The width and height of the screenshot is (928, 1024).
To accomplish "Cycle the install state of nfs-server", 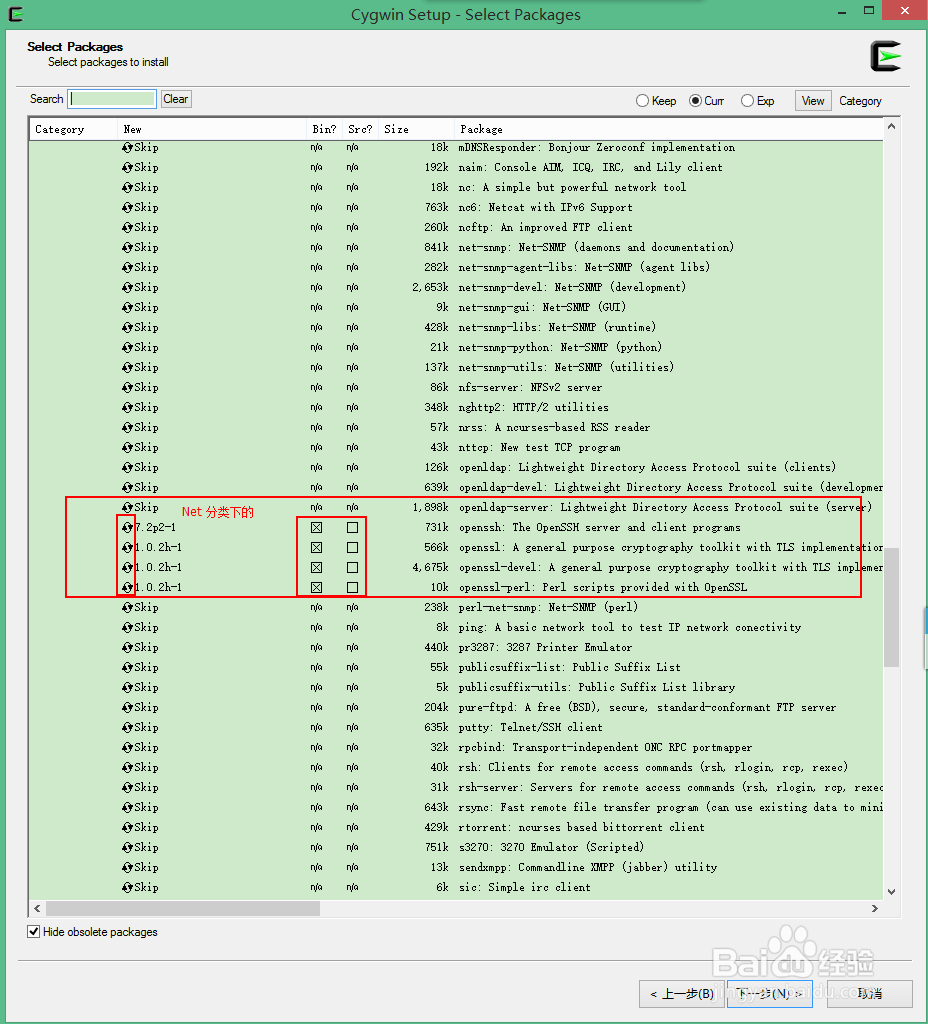I will point(127,387).
